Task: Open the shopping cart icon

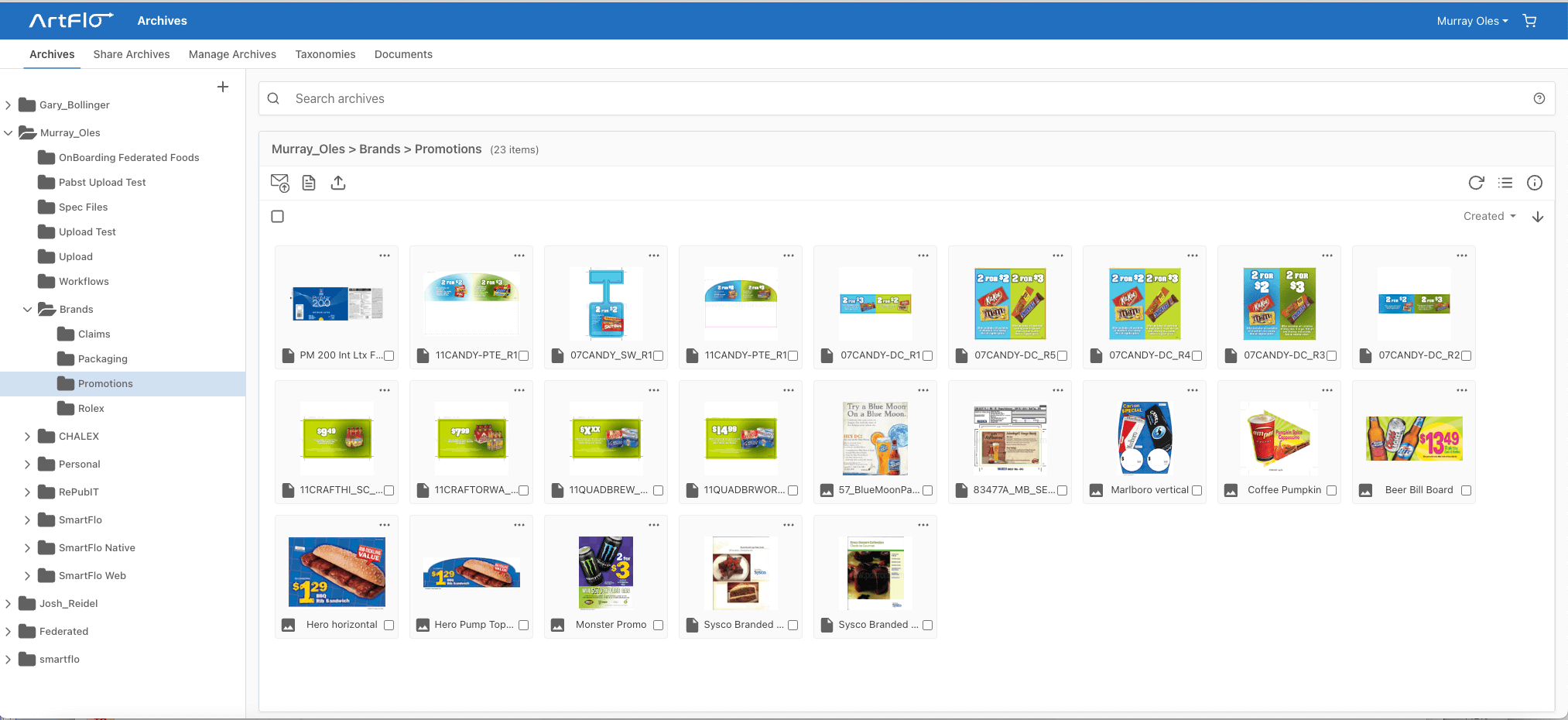Action: click(x=1529, y=21)
